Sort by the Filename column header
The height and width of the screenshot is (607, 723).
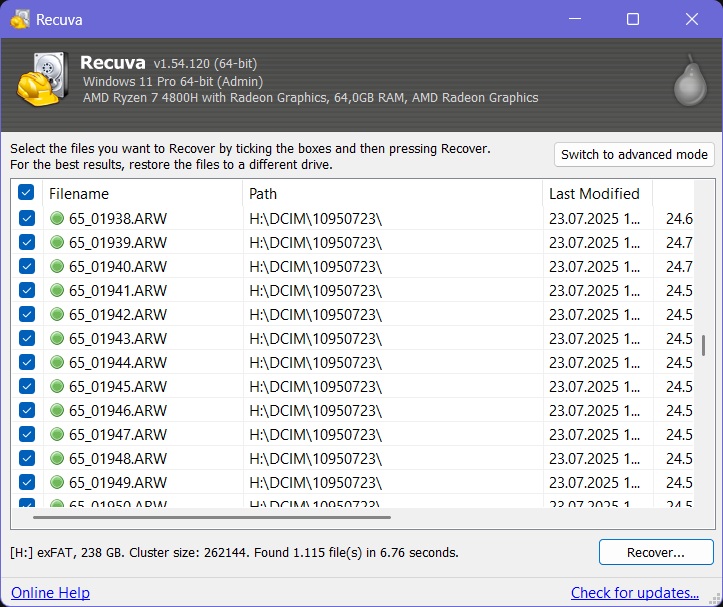(142, 194)
